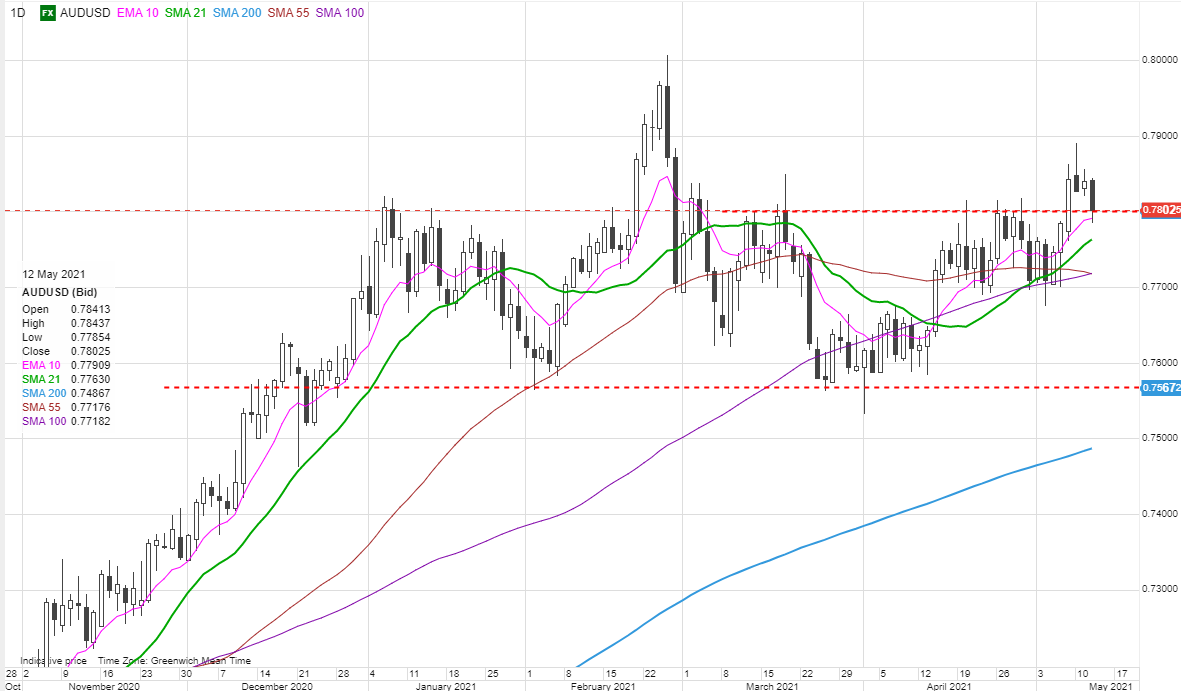Click the 0.80000 price axis label
The width and height of the screenshot is (1181, 691).
(x=1161, y=60)
